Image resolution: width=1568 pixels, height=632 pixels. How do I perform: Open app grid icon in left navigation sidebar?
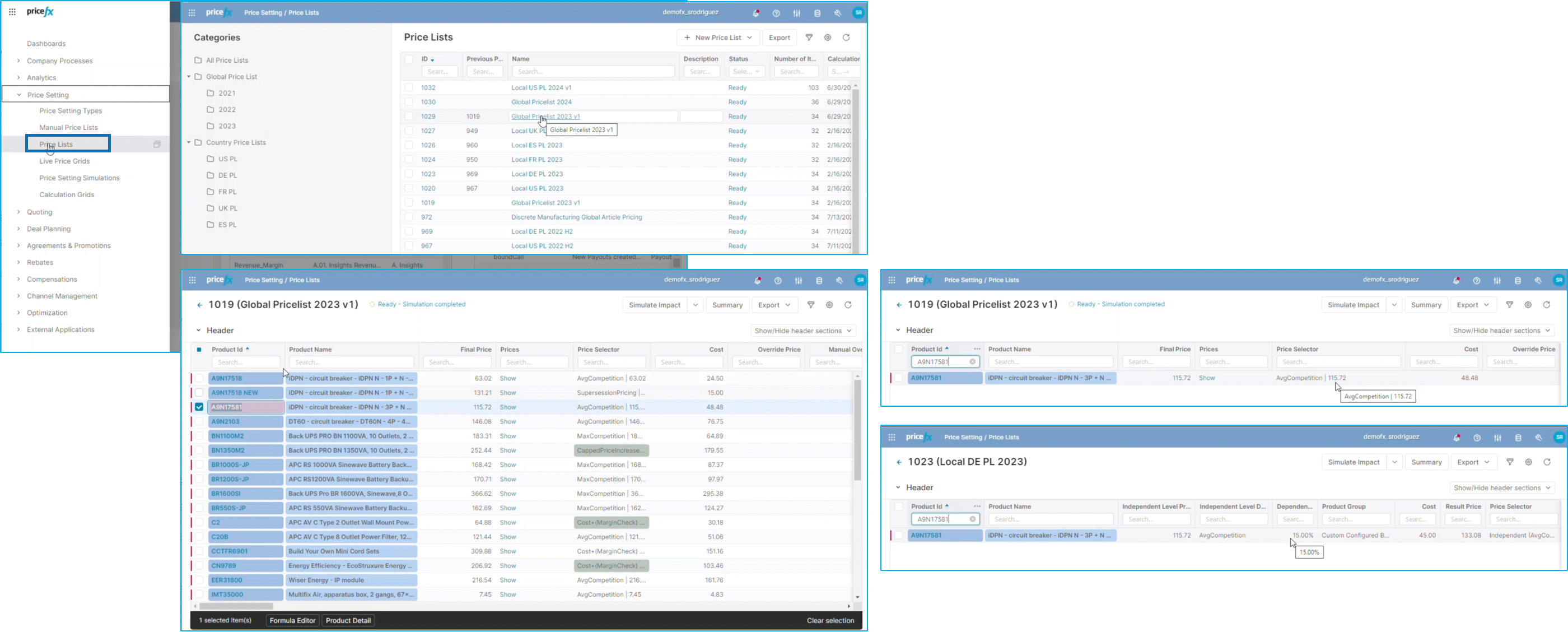[12, 12]
